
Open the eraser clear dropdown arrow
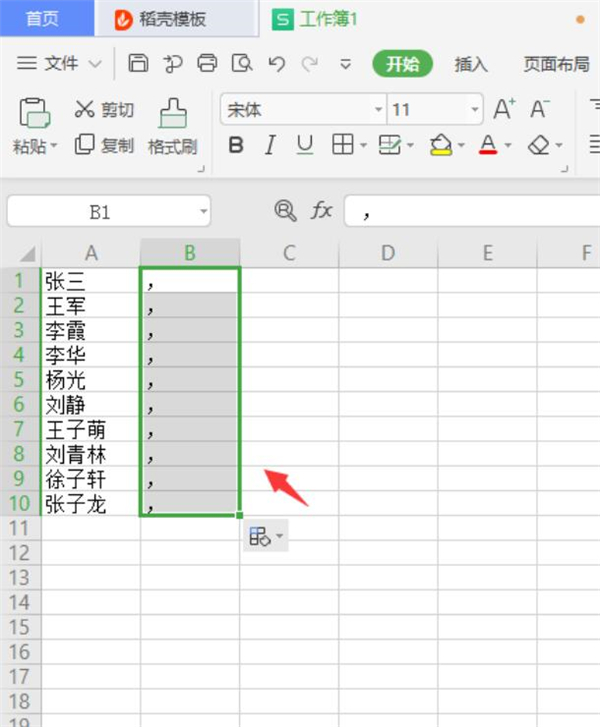tap(559, 146)
